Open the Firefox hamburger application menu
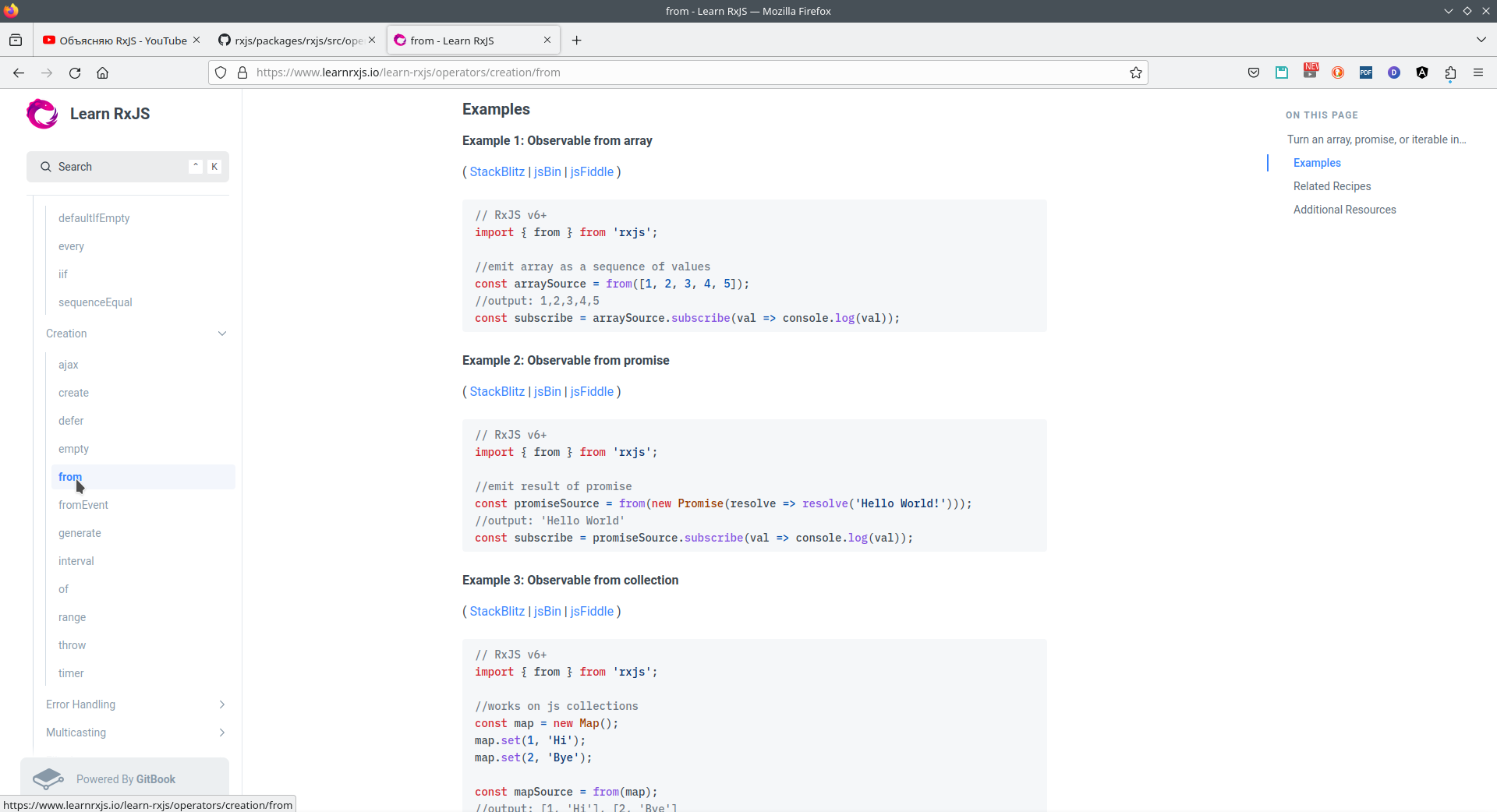 [x=1478, y=72]
